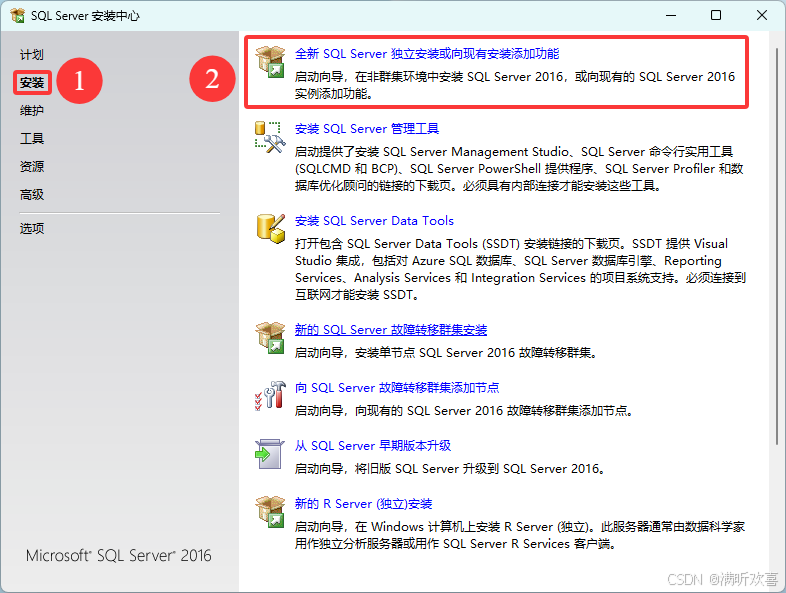Open 安装 SQL Server Data Tools link

[374, 221]
